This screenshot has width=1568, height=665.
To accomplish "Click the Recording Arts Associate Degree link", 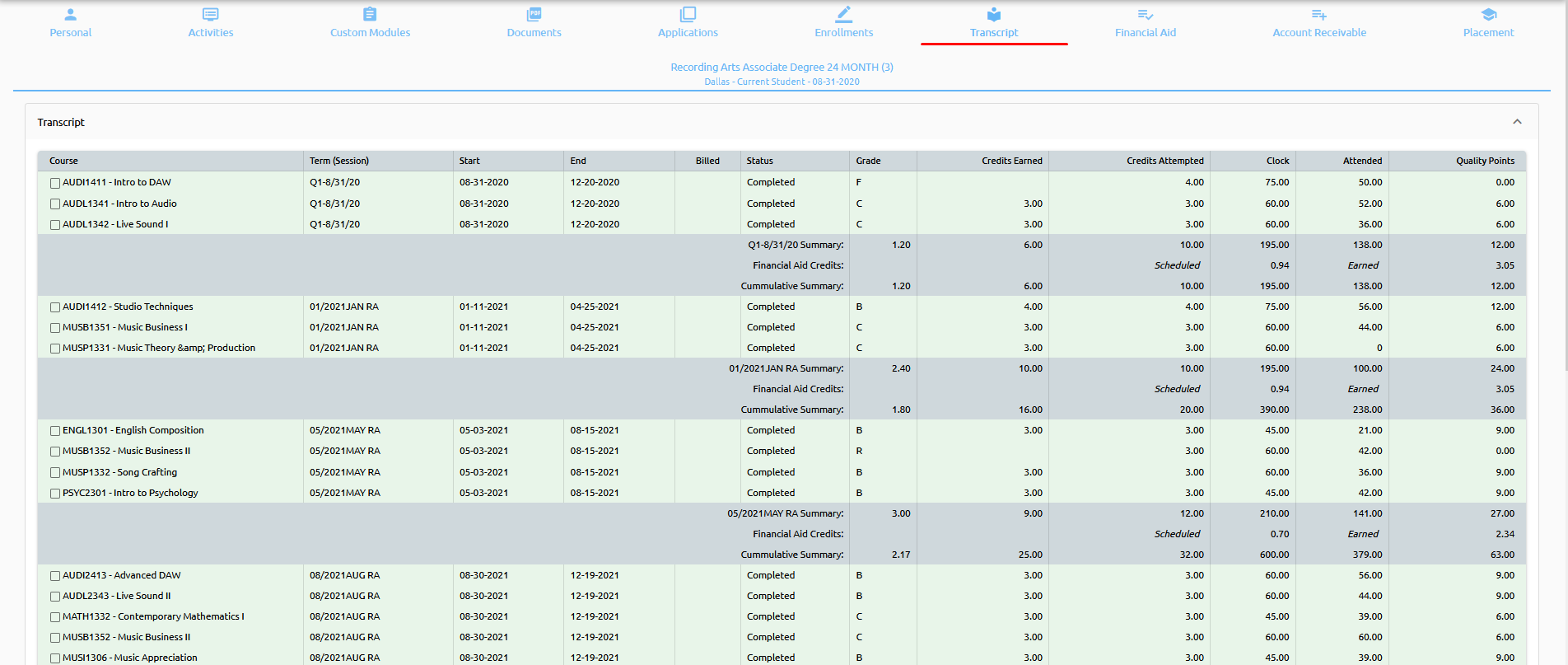I will [x=782, y=68].
